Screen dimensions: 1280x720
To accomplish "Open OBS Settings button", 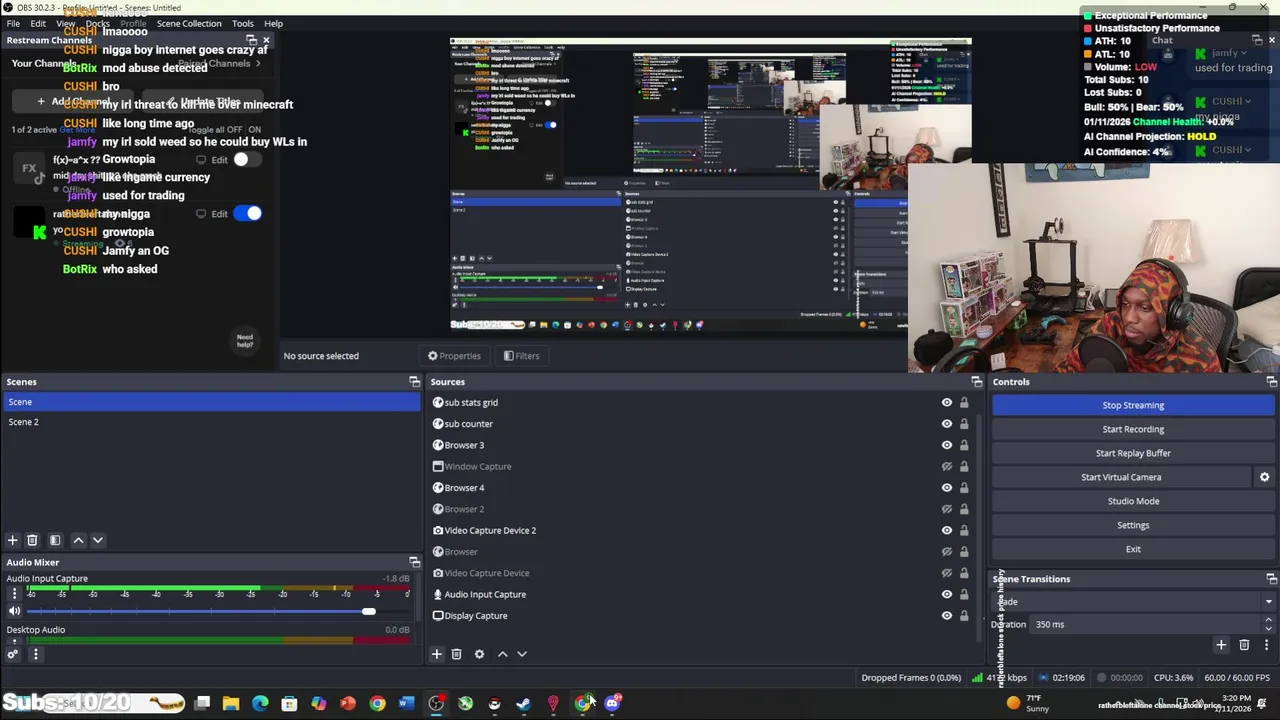I will (1133, 525).
